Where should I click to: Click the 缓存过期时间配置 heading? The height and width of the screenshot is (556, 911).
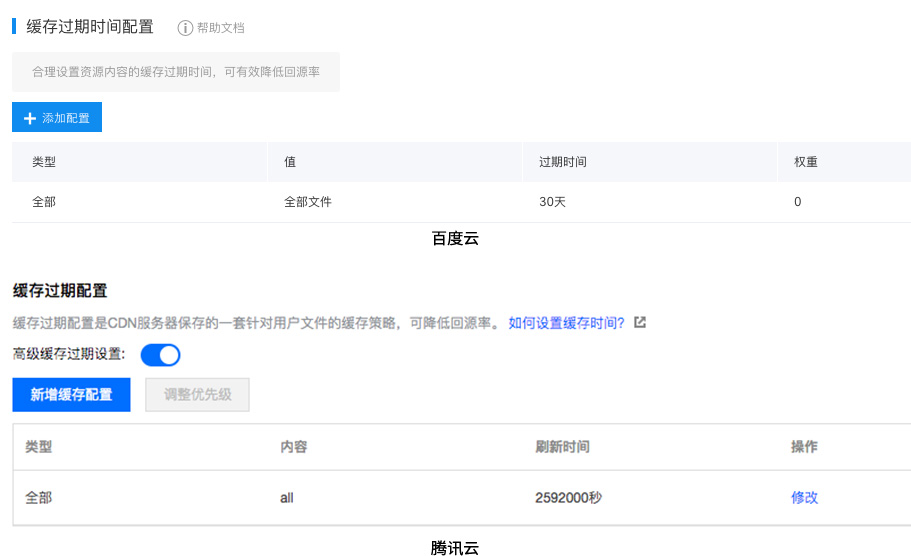(90, 27)
